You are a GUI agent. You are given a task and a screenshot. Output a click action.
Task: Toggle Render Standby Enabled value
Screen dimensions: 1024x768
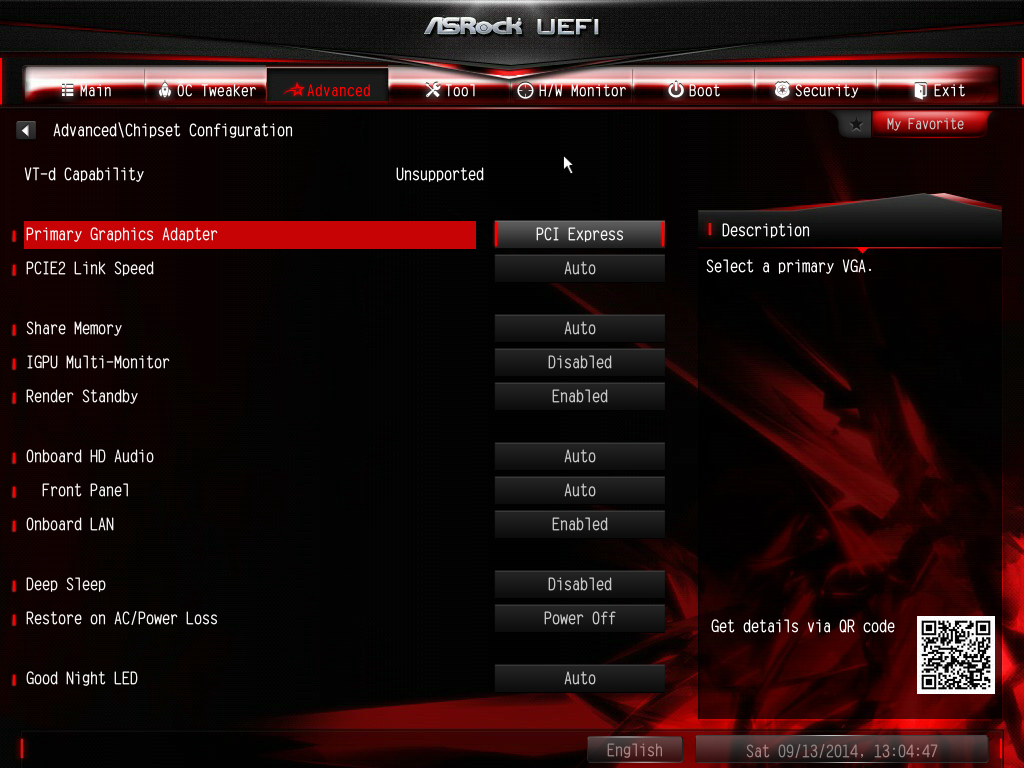click(579, 396)
